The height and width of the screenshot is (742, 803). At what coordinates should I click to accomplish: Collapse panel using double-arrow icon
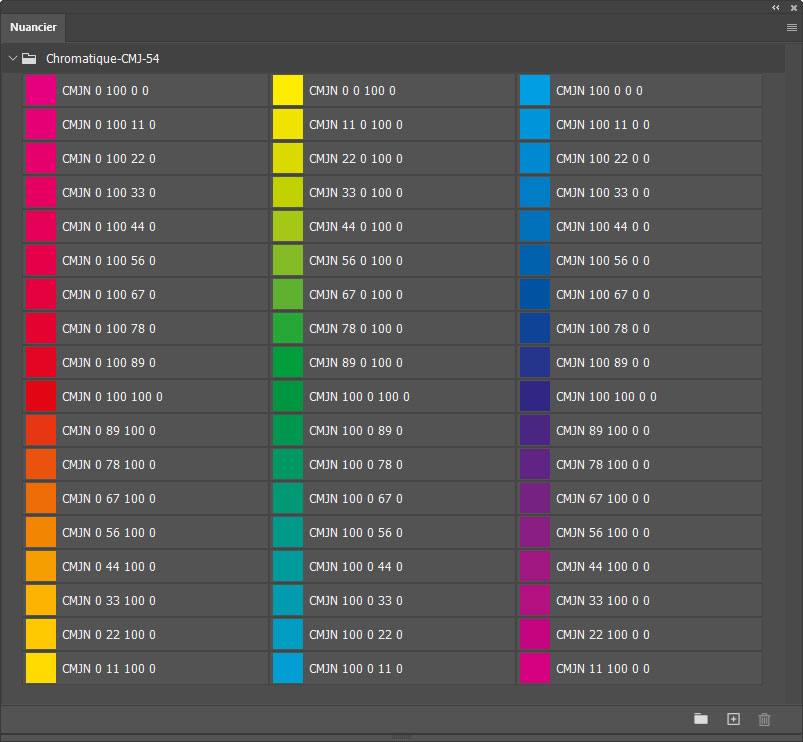click(x=776, y=7)
